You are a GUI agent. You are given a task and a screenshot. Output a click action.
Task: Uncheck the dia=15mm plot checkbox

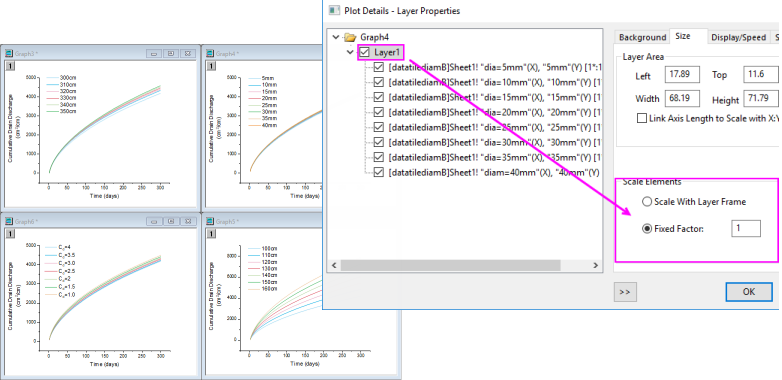379,97
